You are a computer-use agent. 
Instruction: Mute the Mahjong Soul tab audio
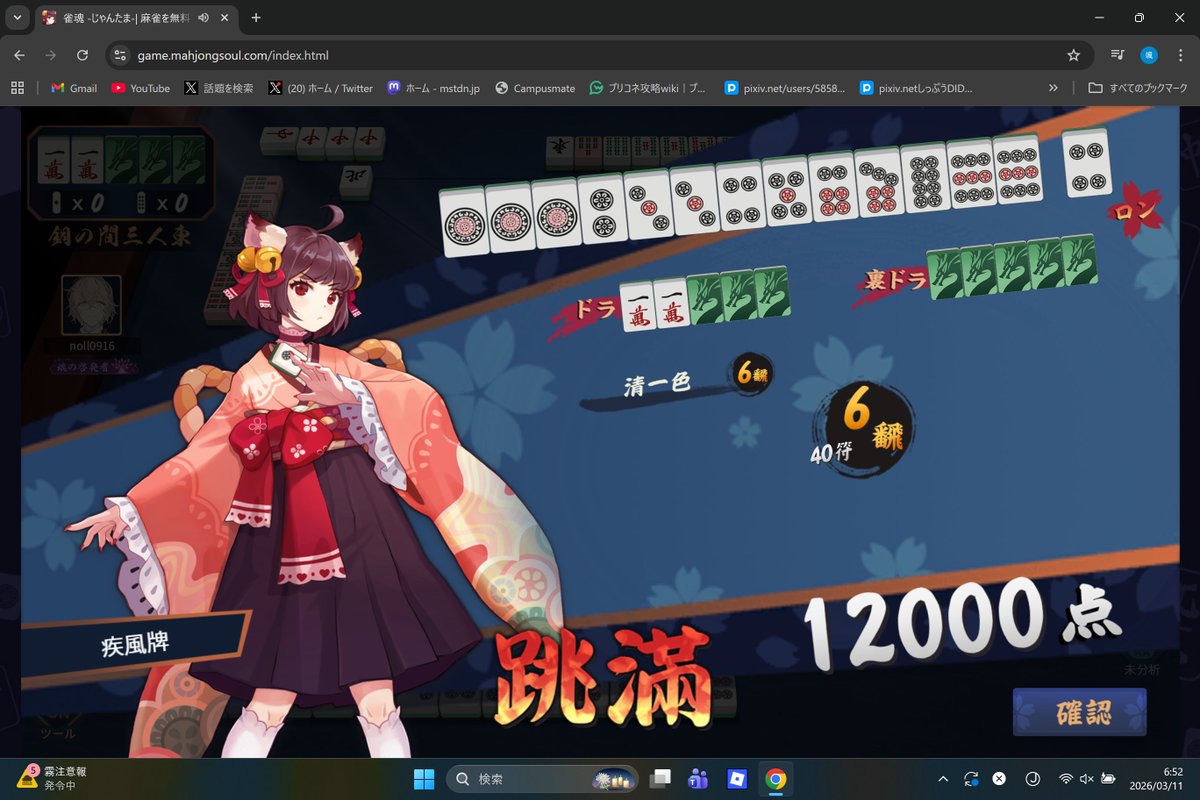click(x=204, y=17)
